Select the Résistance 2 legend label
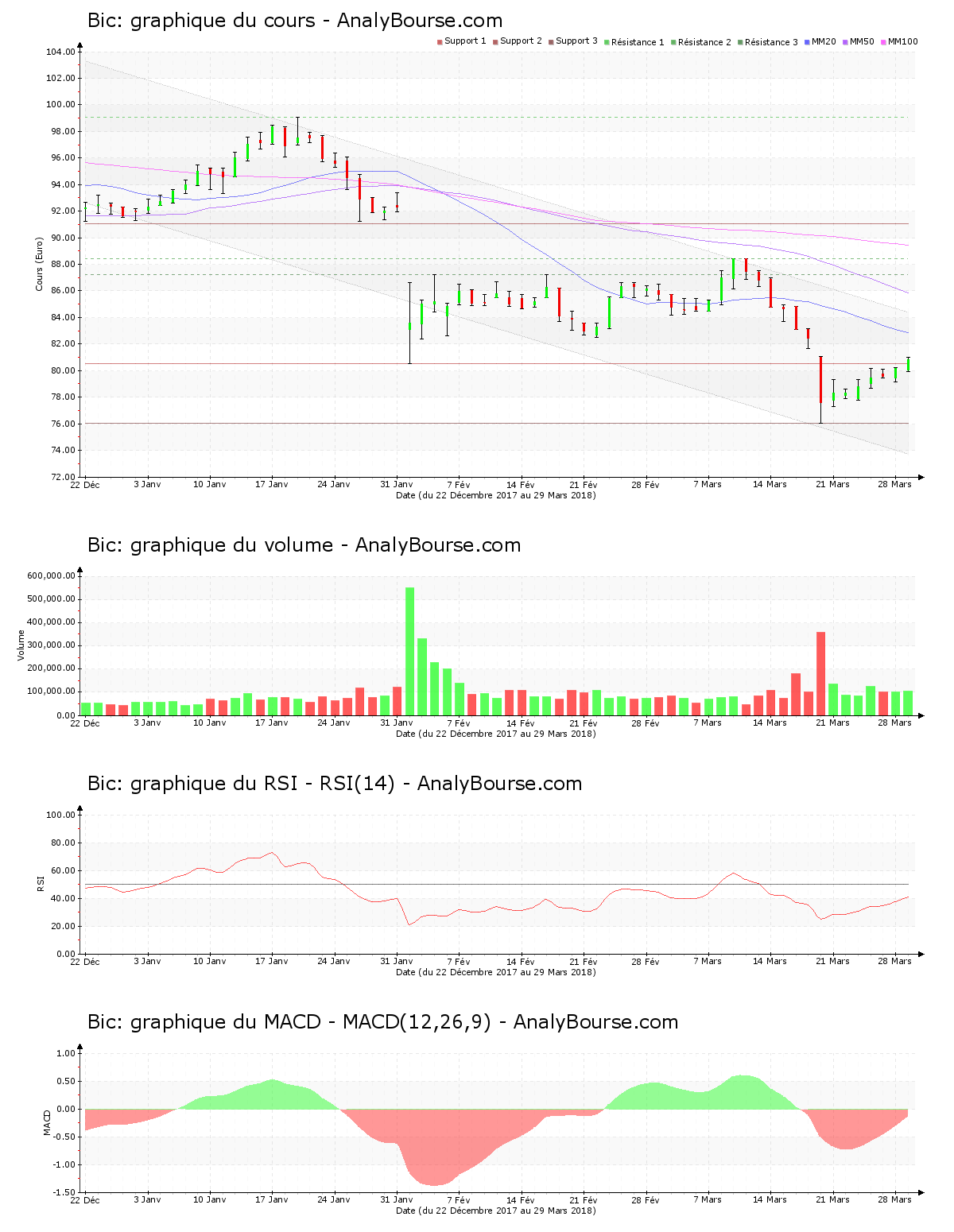954x1232 pixels. tap(704, 42)
